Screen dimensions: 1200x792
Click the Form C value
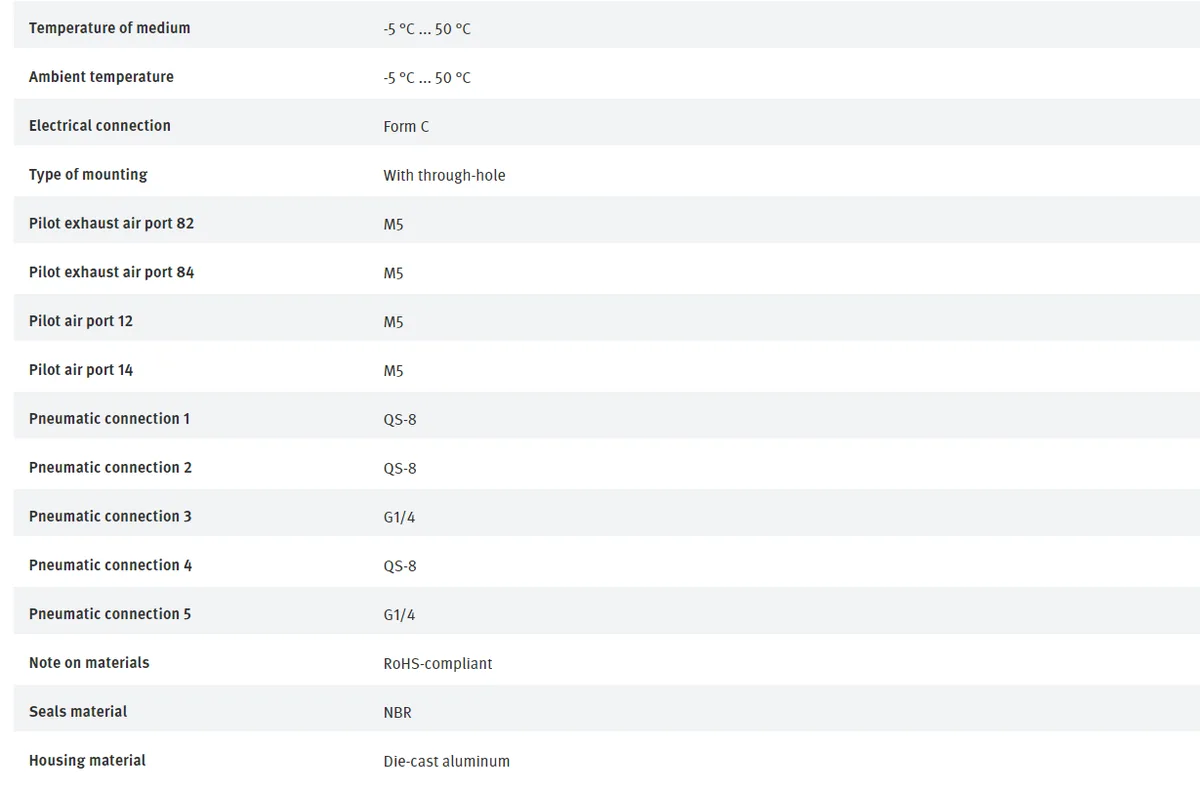[406, 127]
